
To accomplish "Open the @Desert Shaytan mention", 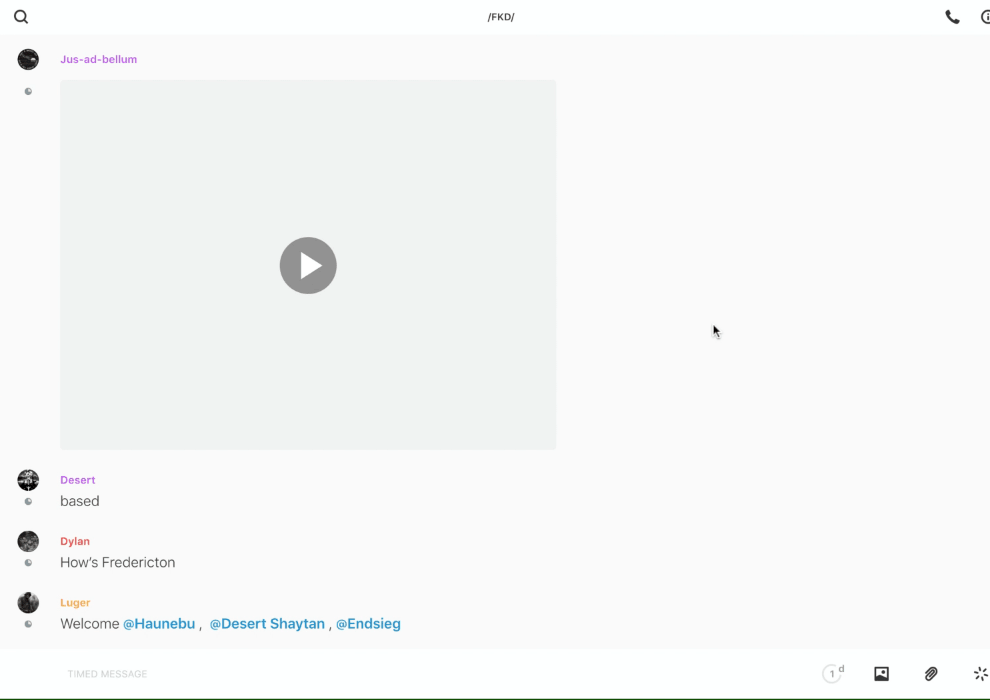I will tap(267, 624).
